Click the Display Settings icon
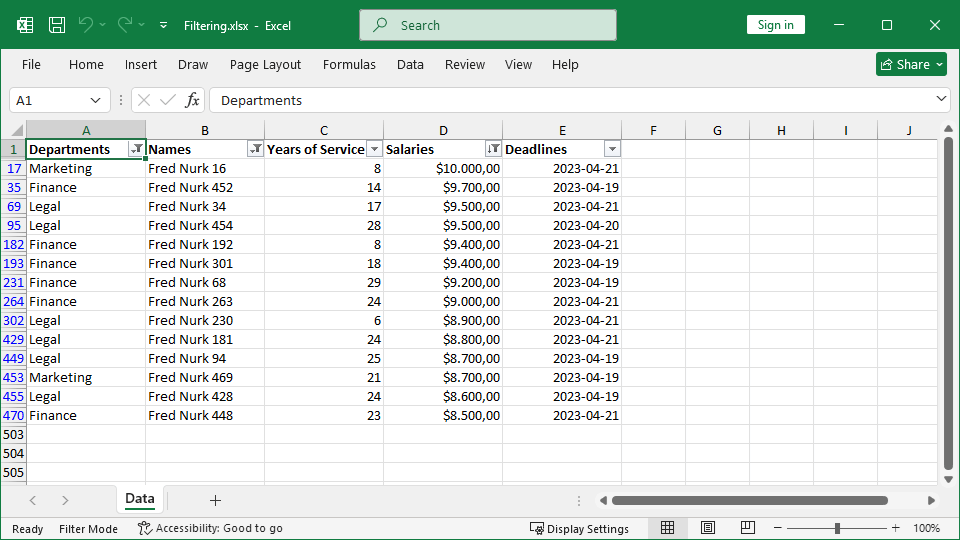The height and width of the screenshot is (540, 960). (537, 528)
